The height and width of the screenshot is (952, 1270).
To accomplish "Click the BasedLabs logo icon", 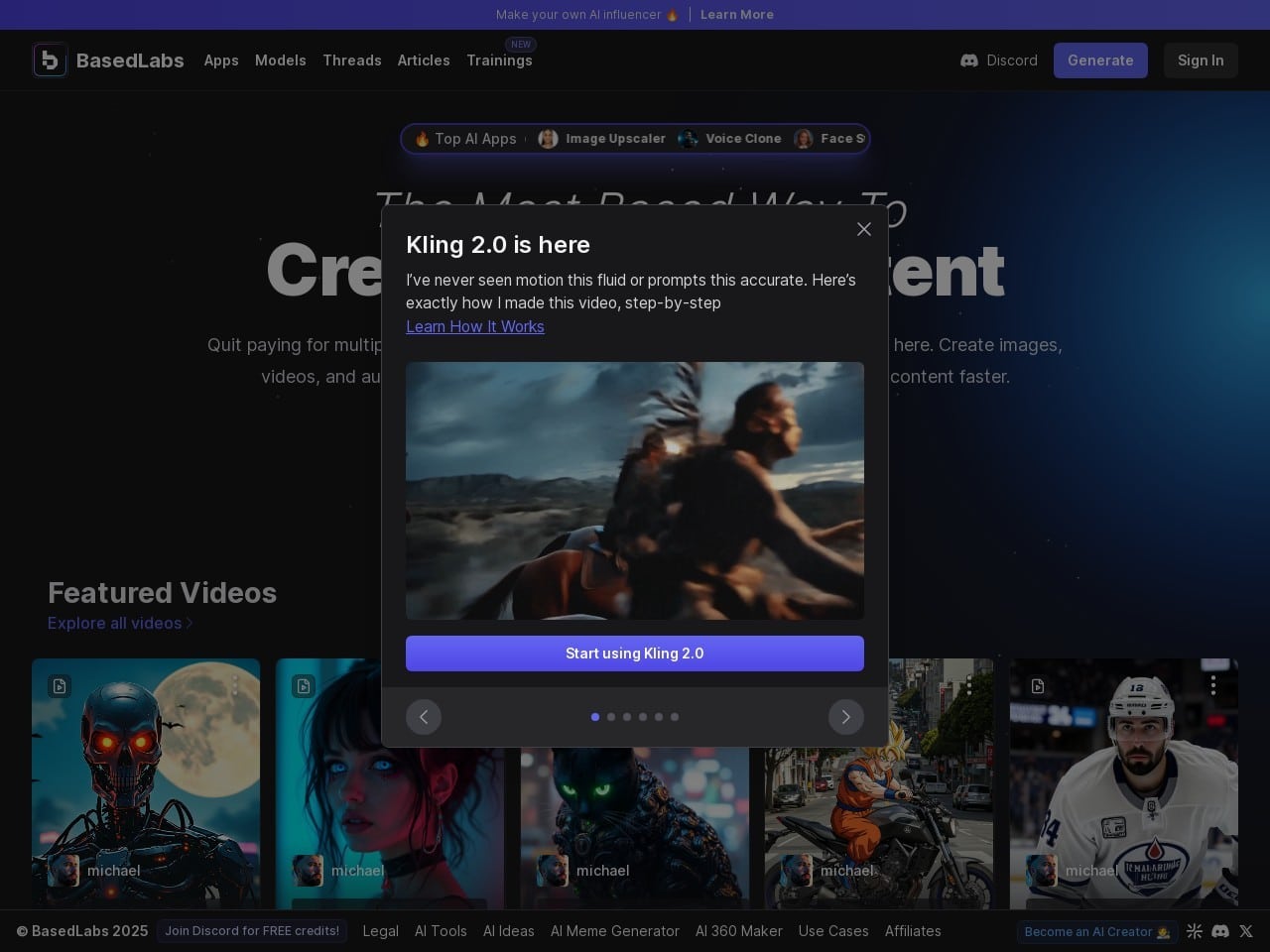I will 50,60.
